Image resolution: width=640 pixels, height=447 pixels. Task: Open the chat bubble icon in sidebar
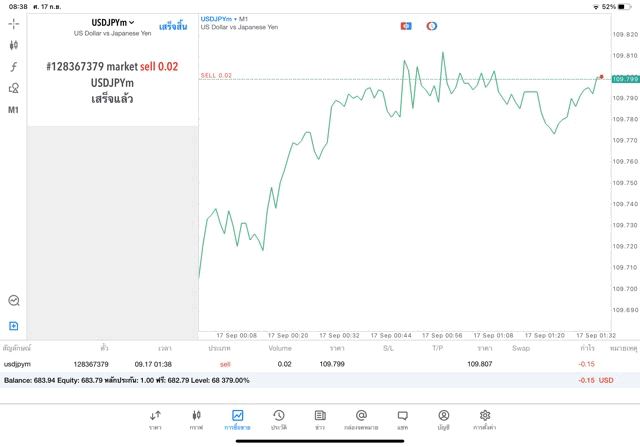click(14, 300)
